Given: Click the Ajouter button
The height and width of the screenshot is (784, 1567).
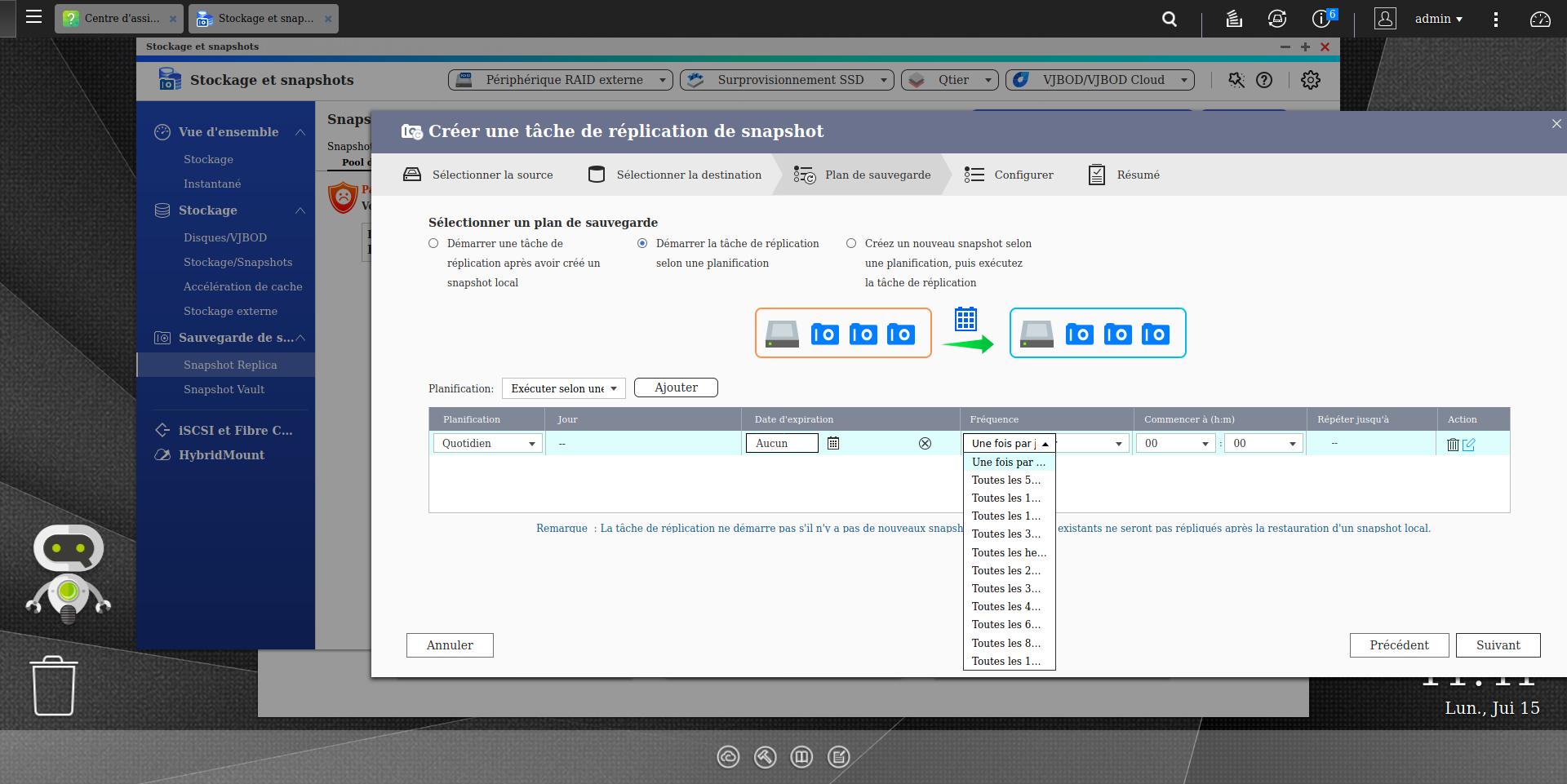Looking at the screenshot, I should 676,388.
